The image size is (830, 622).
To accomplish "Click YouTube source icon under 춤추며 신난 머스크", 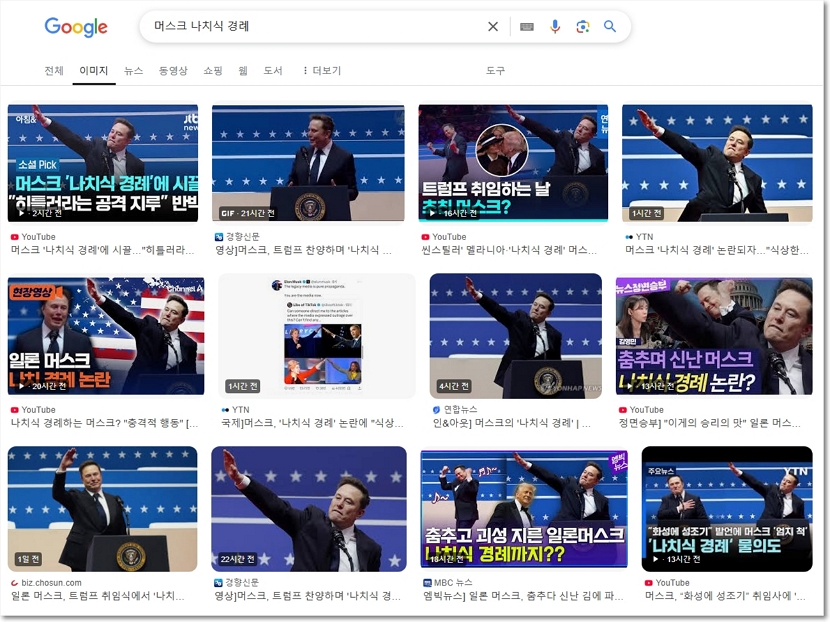I will click(622, 410).
